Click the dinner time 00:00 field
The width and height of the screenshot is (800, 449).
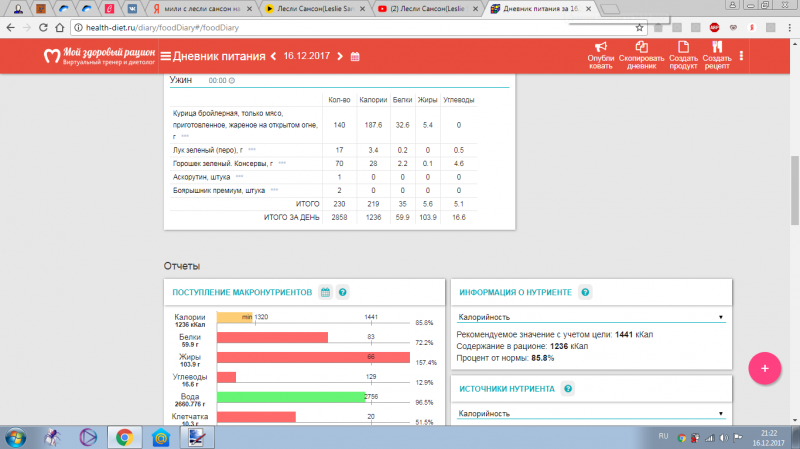[x=218, y=80]
